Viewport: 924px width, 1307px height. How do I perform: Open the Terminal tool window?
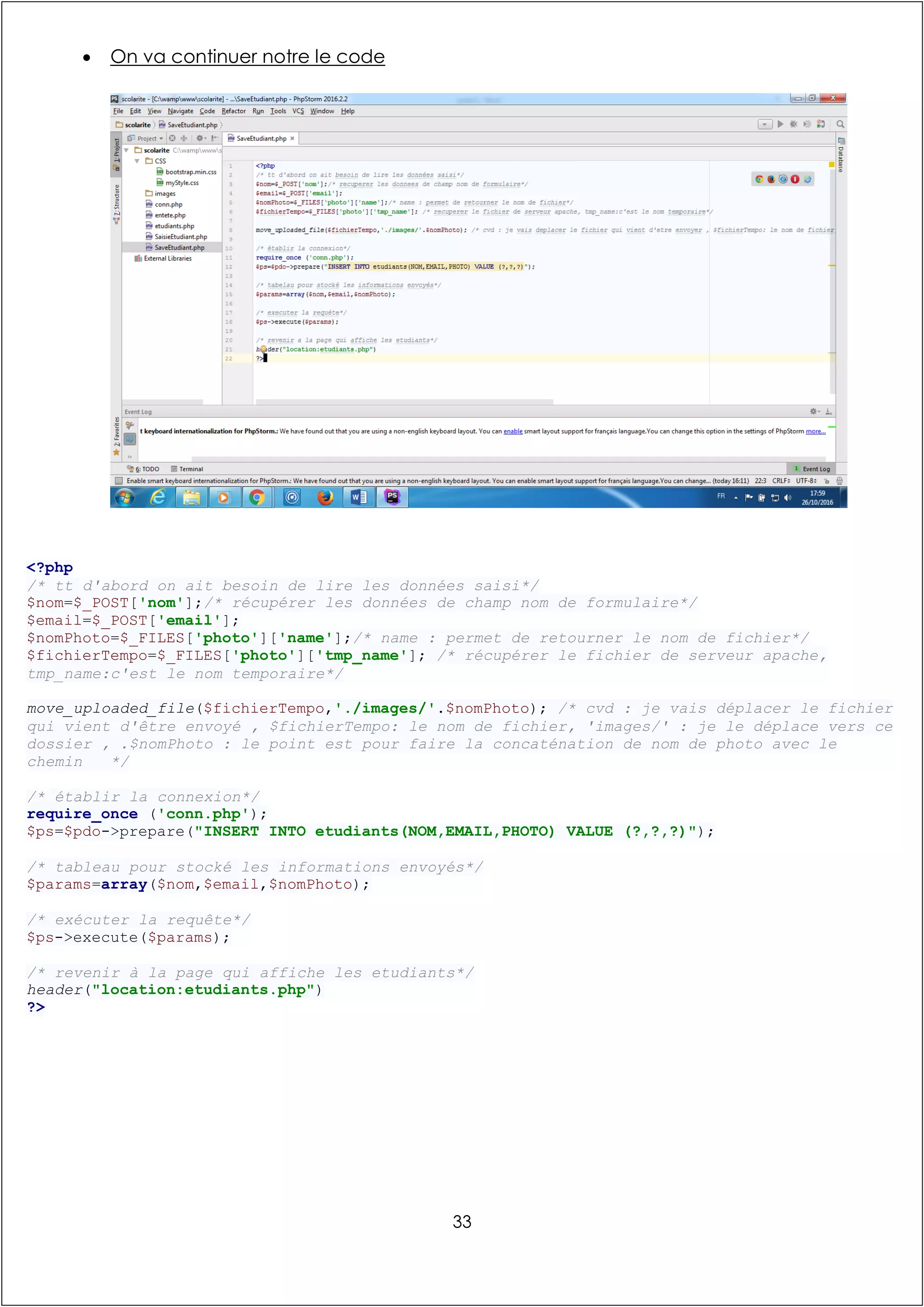[x=187, y=469]
